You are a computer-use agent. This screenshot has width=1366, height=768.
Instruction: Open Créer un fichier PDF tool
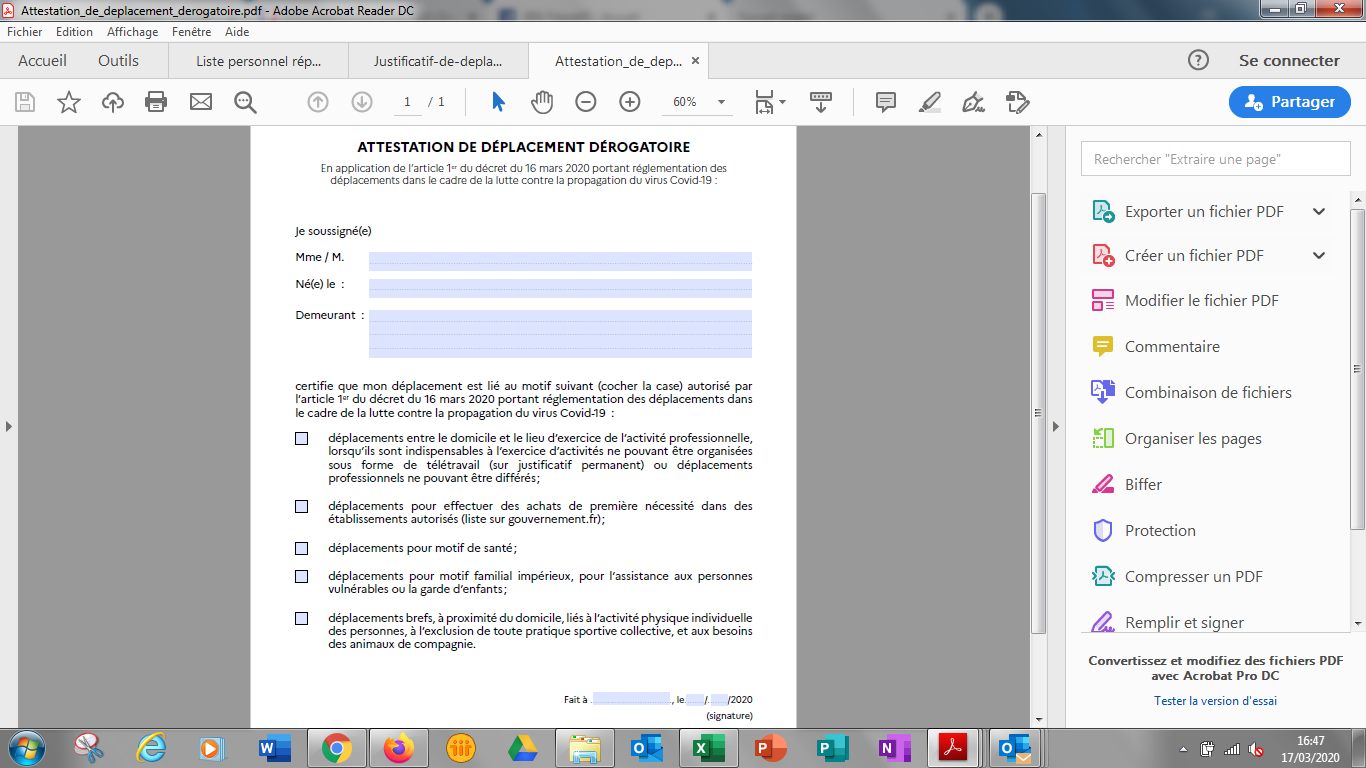pyautogui.click(x=1194, y=256)
